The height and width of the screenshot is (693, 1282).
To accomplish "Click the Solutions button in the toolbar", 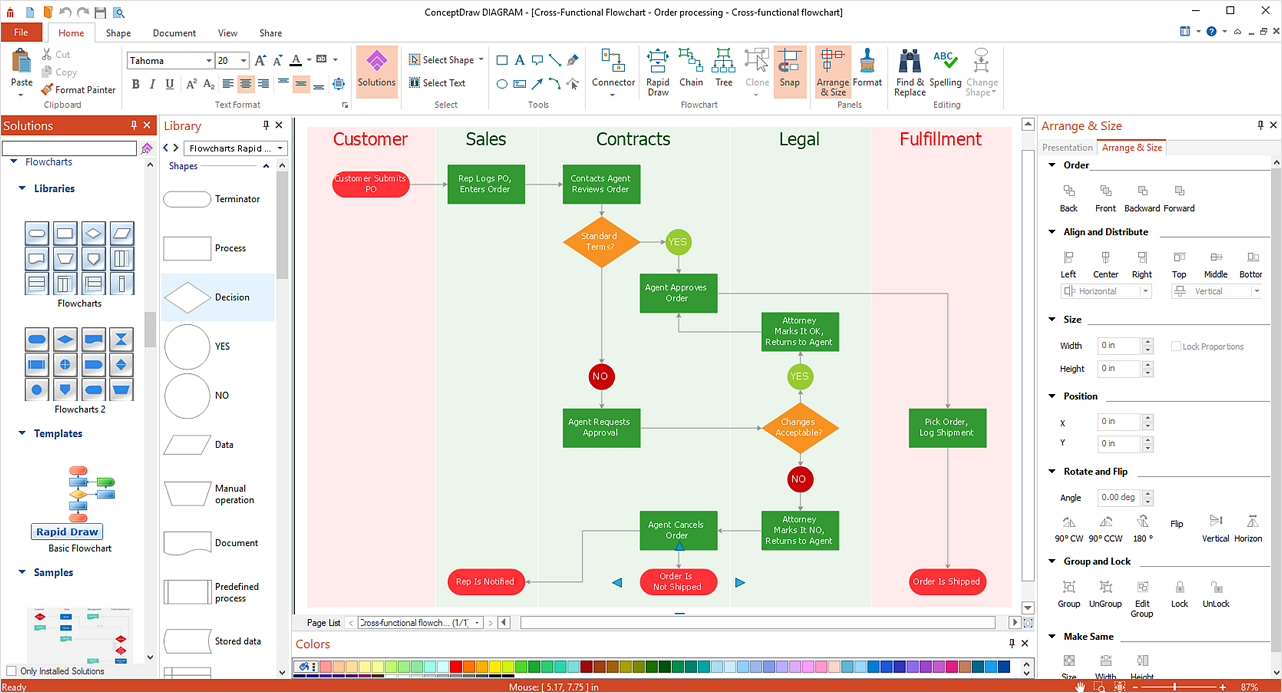I will tap(376, 70).
